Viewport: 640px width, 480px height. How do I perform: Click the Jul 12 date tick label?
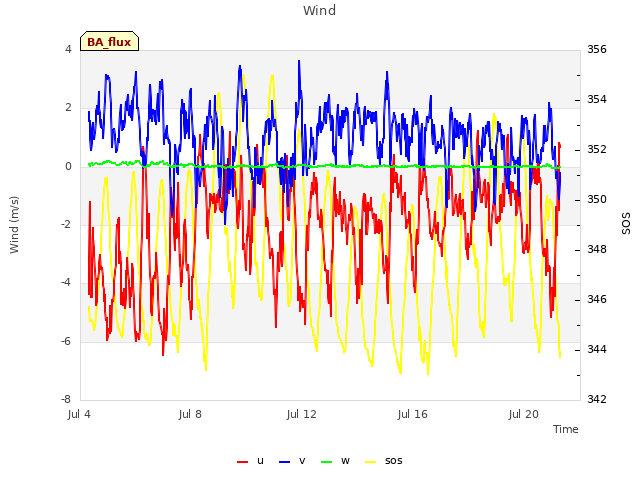point(301,414)
